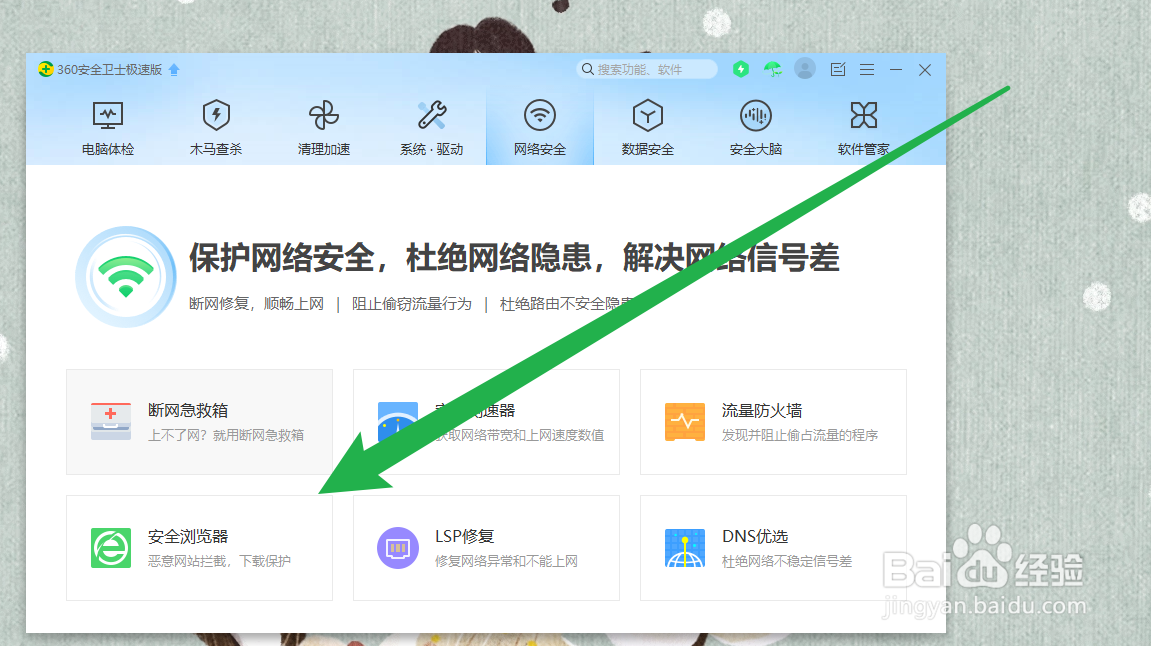Open LSP修复 tool card
This screenshot has height=646, width=1151.
tap(487, 548)
